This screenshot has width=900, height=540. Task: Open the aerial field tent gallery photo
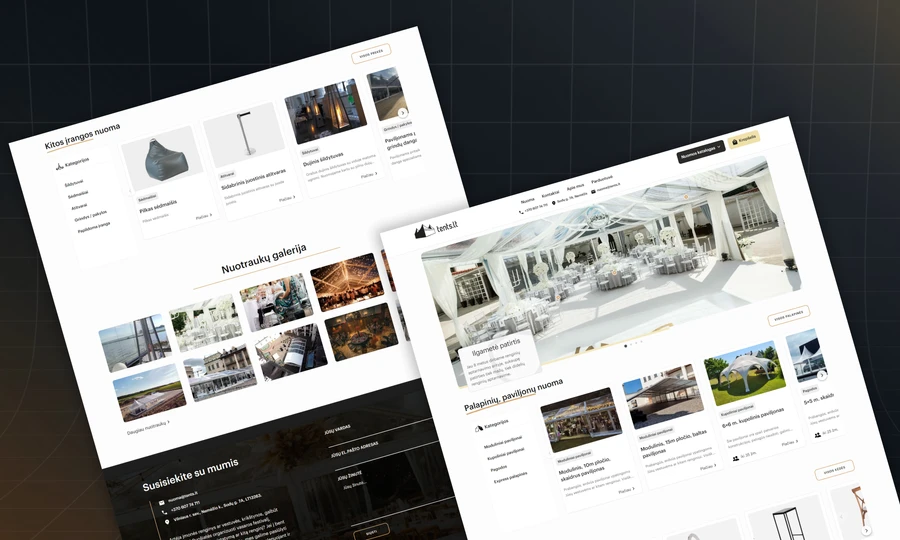point(149,393)
